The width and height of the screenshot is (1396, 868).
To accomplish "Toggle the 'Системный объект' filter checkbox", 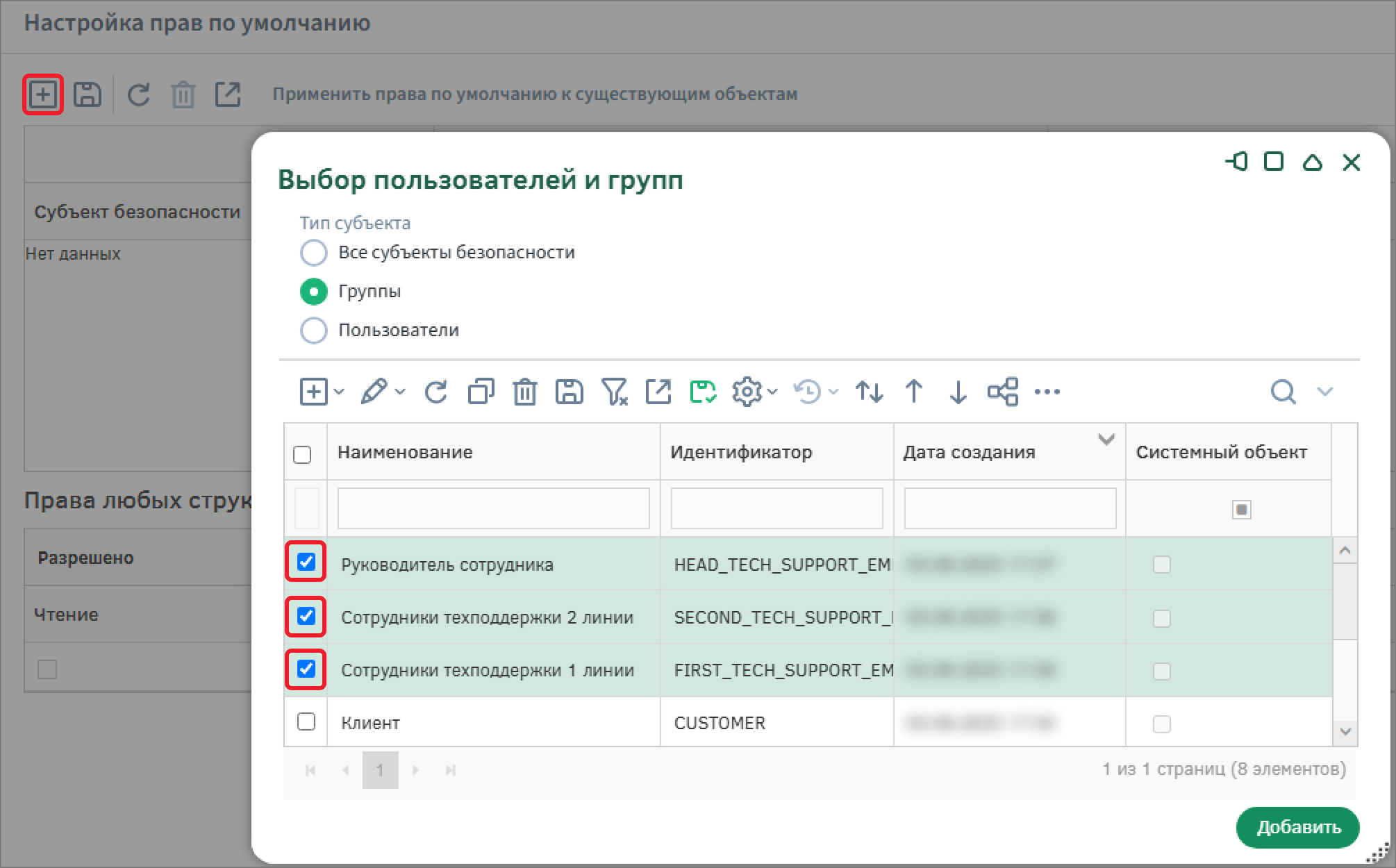I will [1242, 510].
